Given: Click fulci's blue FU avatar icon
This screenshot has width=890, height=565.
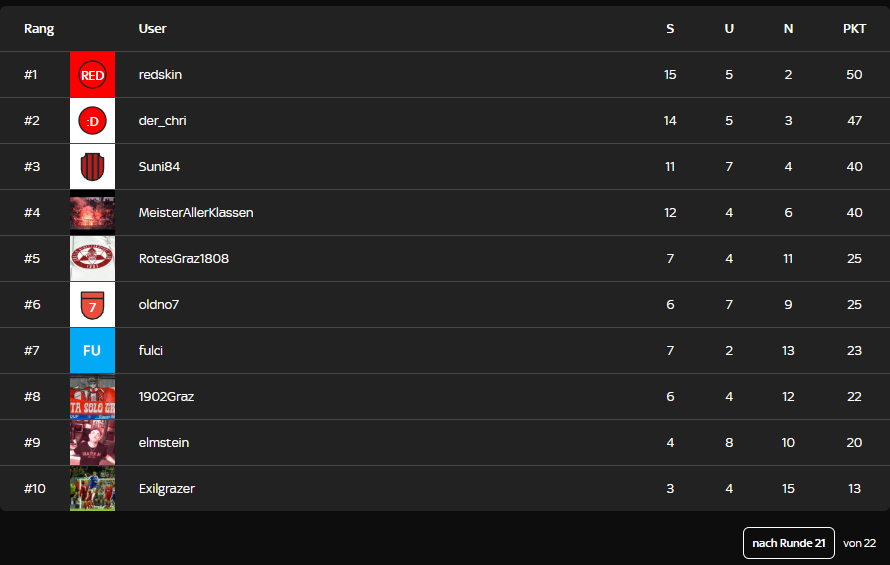Looking at the screenshot, I should 92,351.
